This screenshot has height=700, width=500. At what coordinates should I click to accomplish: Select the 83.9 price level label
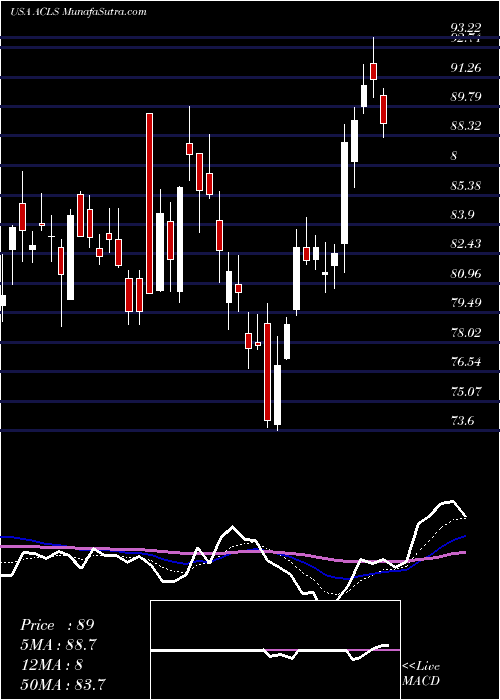(x=462, y=215)
